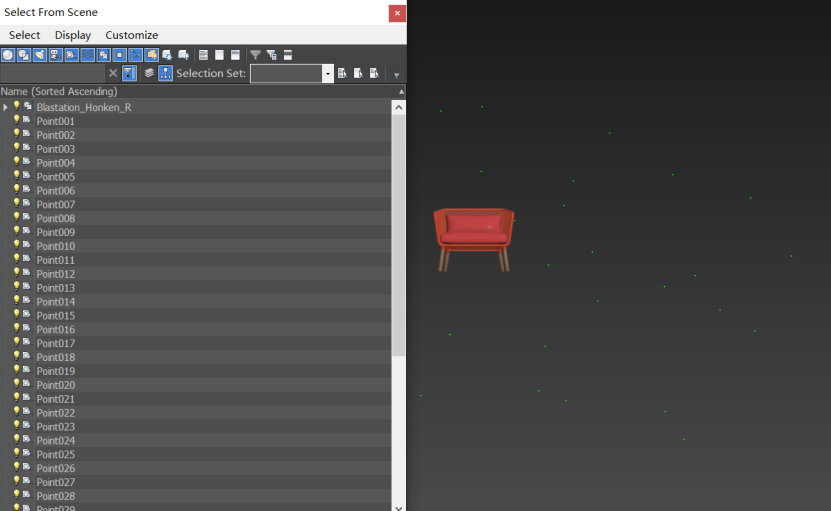Select Point026 in the list
This screenshot has width=831, height=511.
tap(56, 468)
